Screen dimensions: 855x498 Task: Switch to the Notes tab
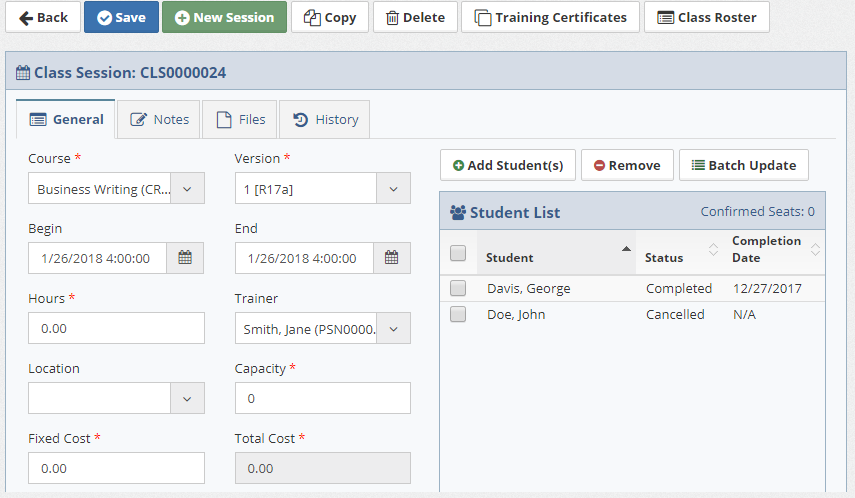[x=159, y=119]
